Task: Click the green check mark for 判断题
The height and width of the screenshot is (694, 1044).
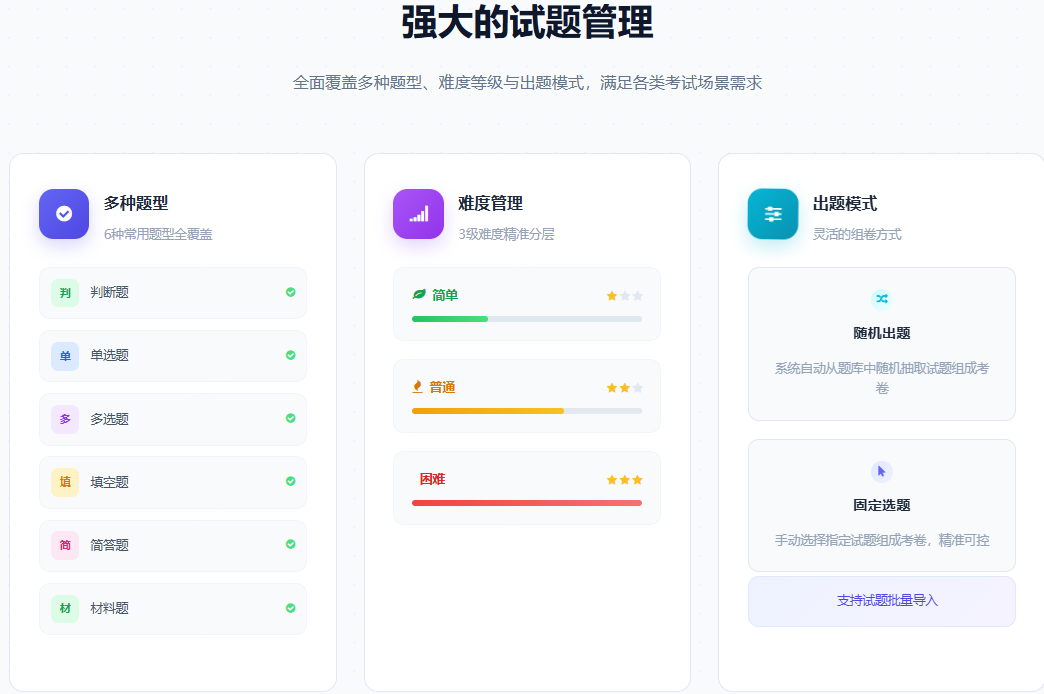Action: 290,292
